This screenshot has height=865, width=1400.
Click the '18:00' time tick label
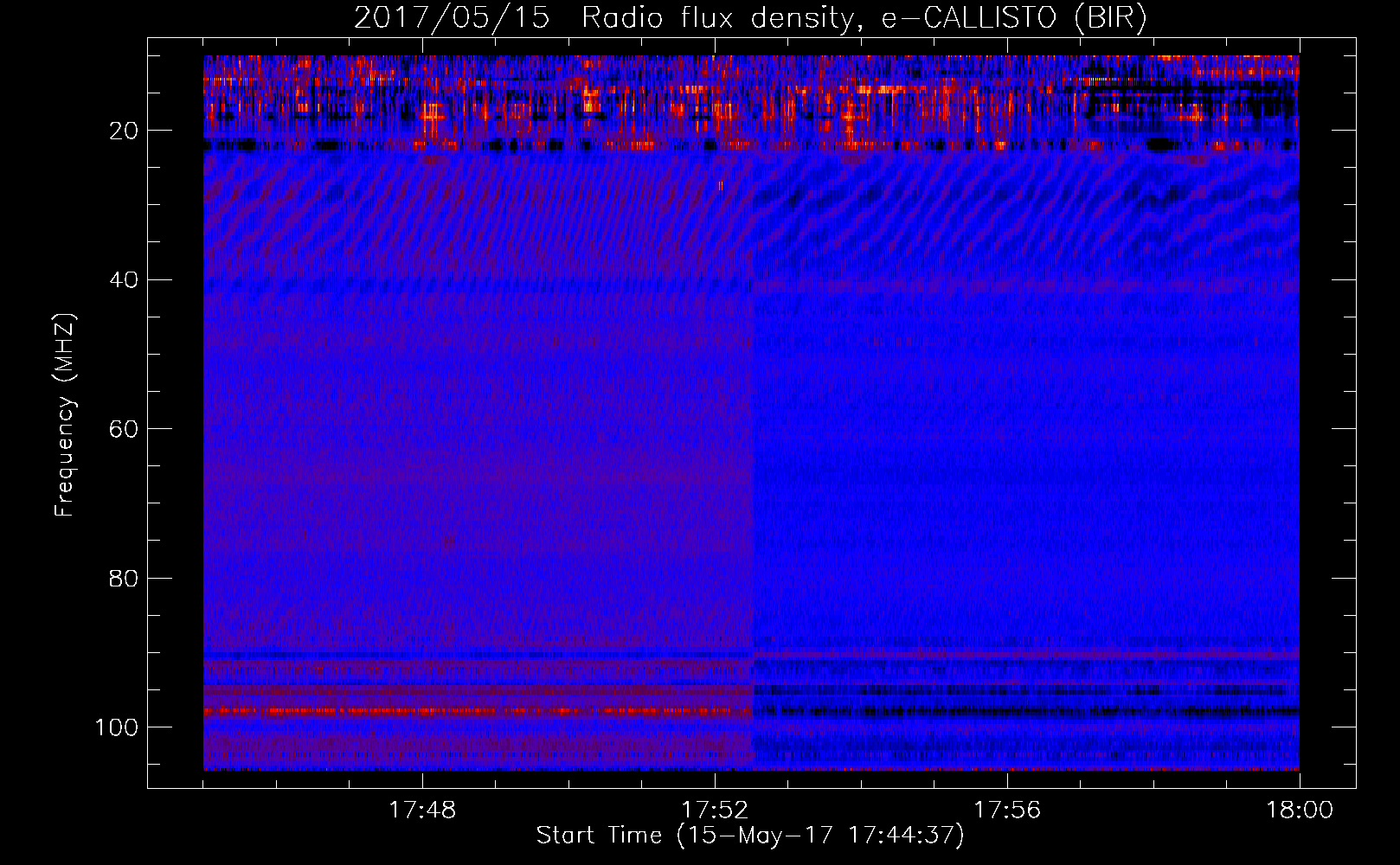pos(1300,811)
